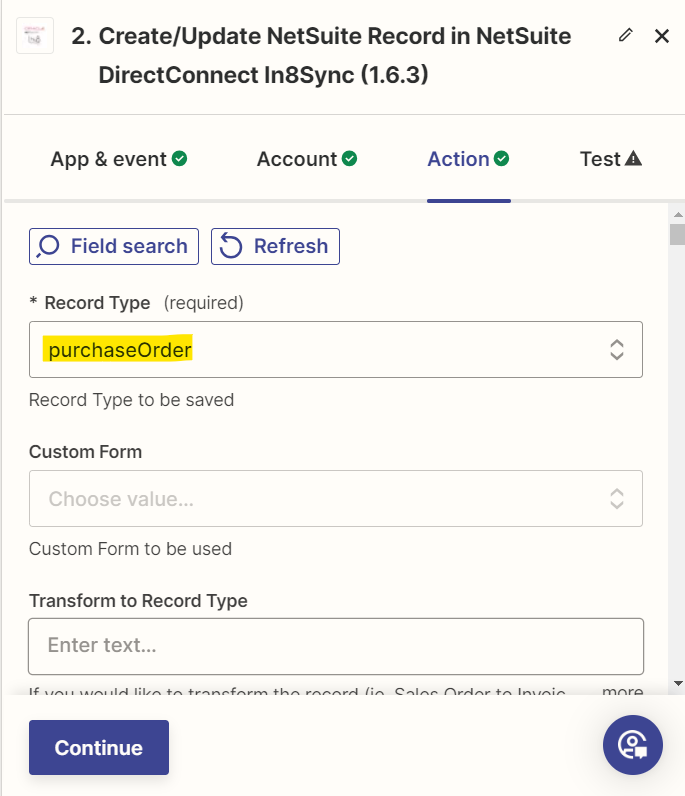The height and width of the screenshot is (796, 685).
Task: Click the NetSuite app logo icon
Action: 35,38
